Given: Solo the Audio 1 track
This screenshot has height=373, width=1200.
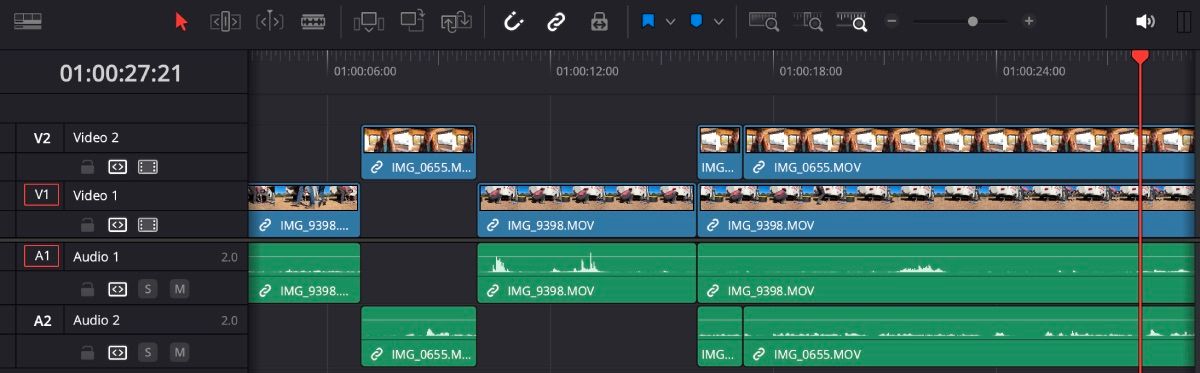Looking at the screenshot, I should tap(148, 289).
